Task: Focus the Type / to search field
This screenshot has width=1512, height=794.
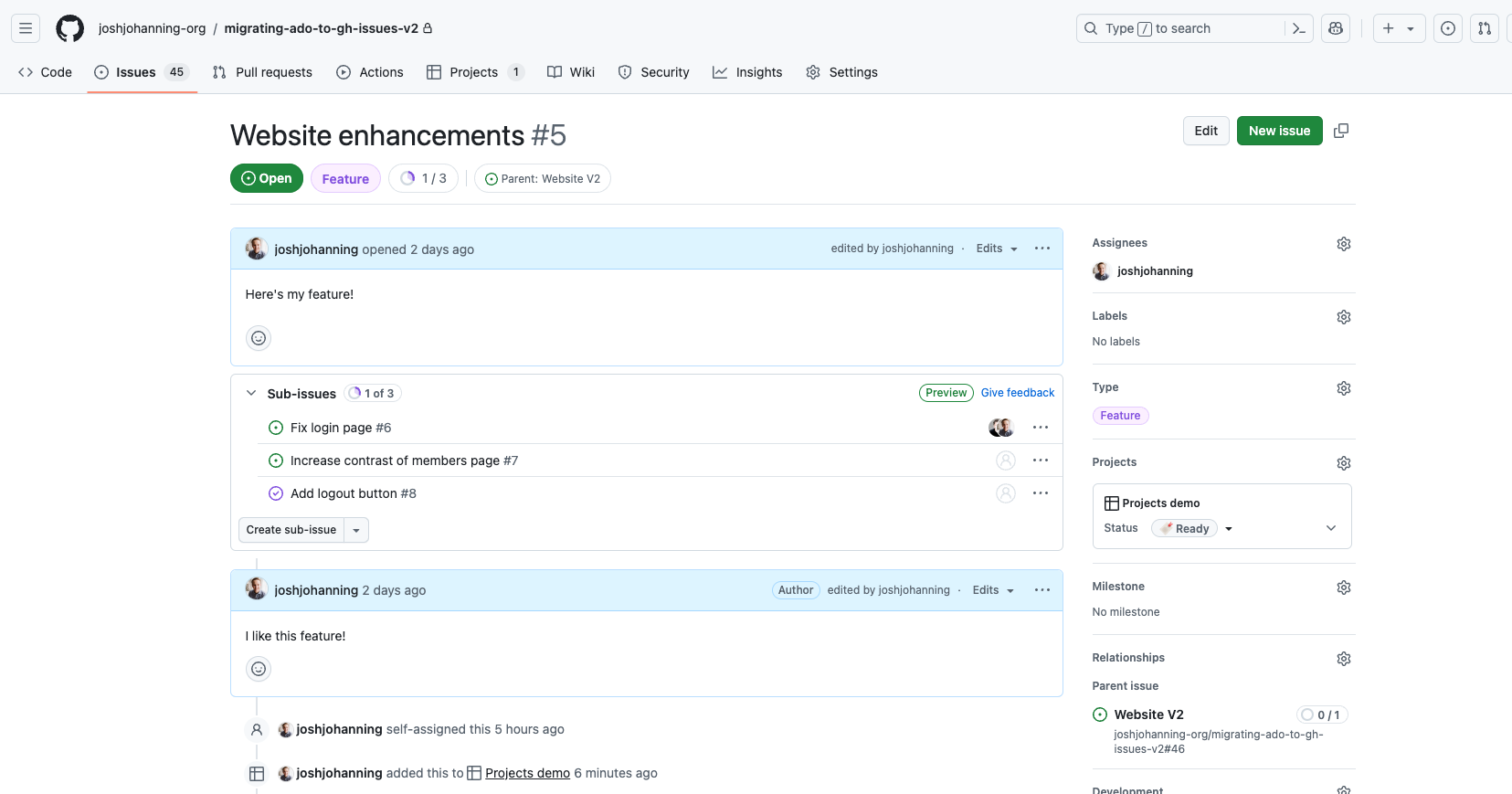Action: click(1183, 28)
